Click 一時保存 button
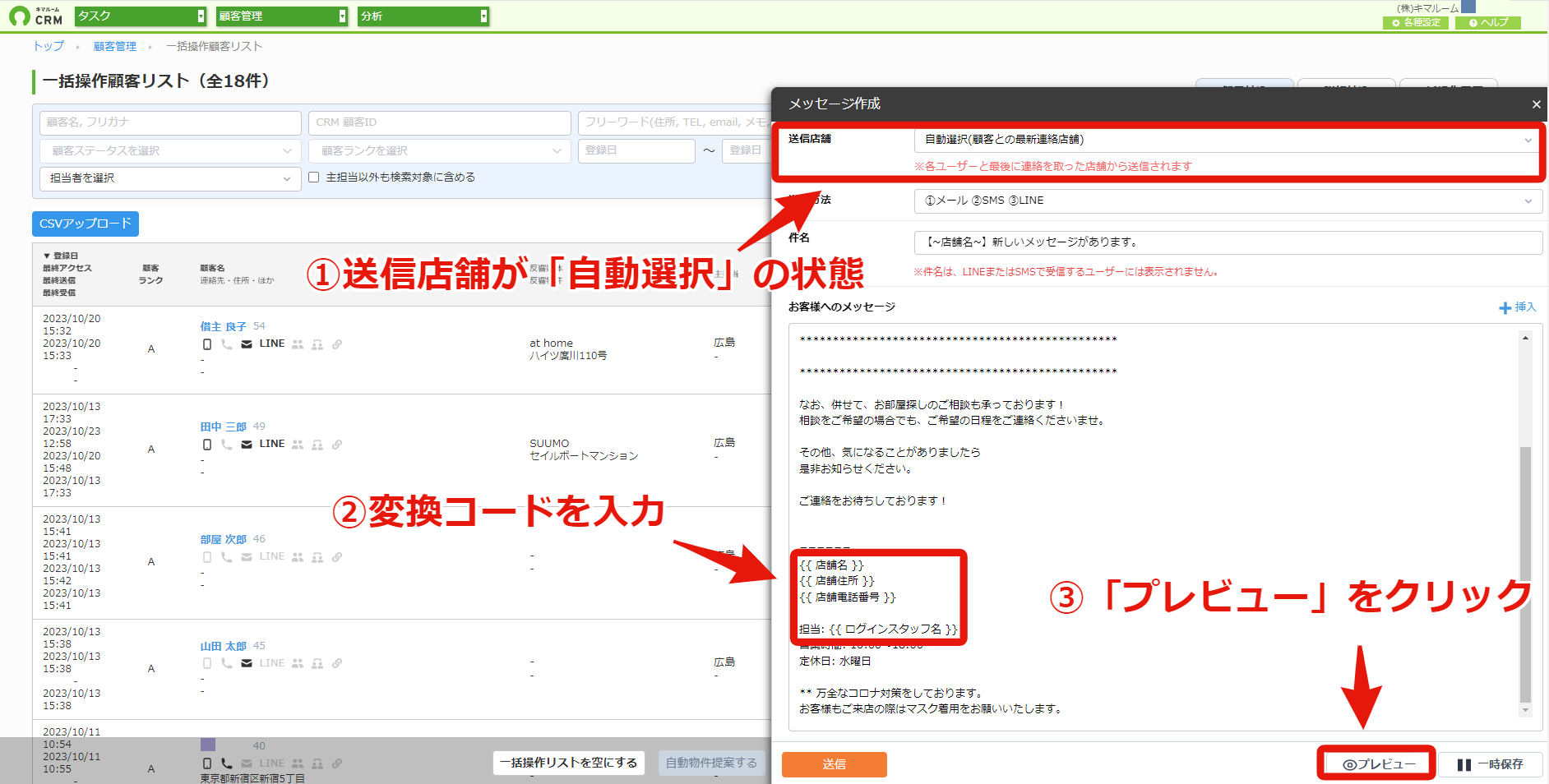Screen dimensions: 1549x784 tap(1490, 764)
